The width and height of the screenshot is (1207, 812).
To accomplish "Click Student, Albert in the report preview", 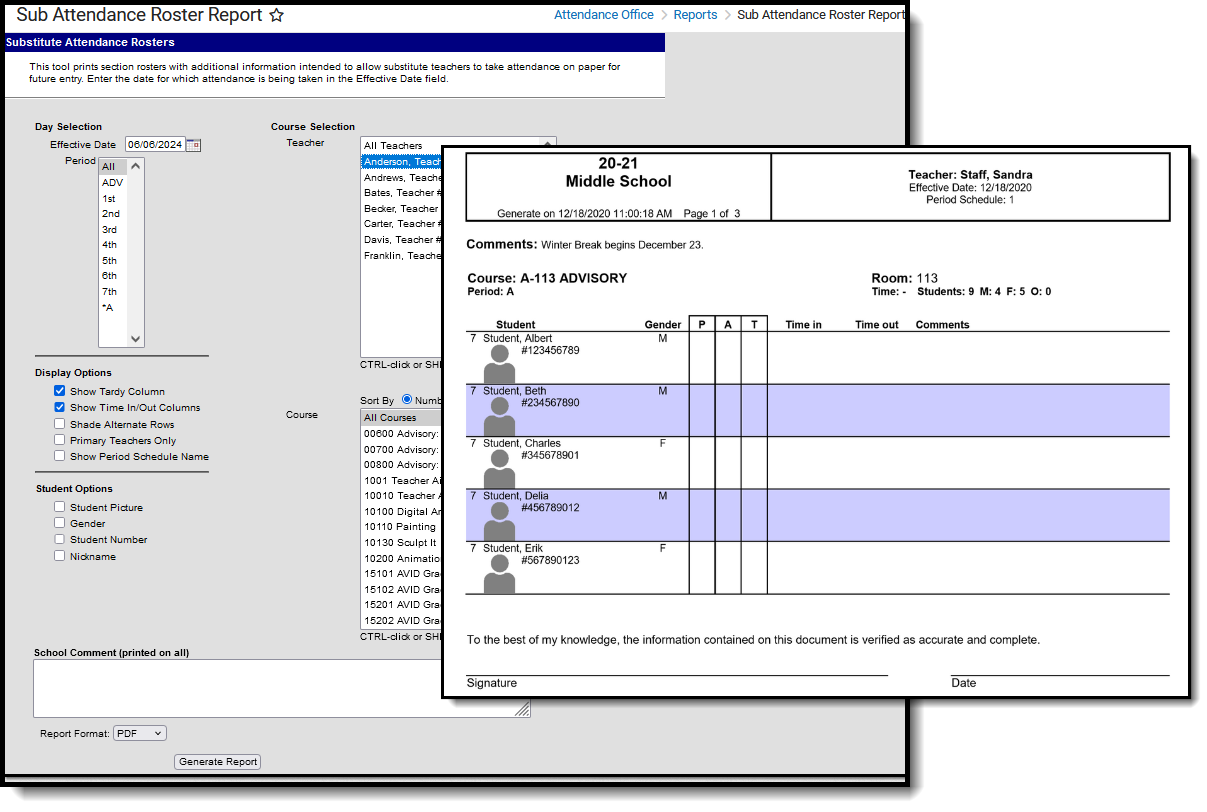I will [x=517, y=339].
